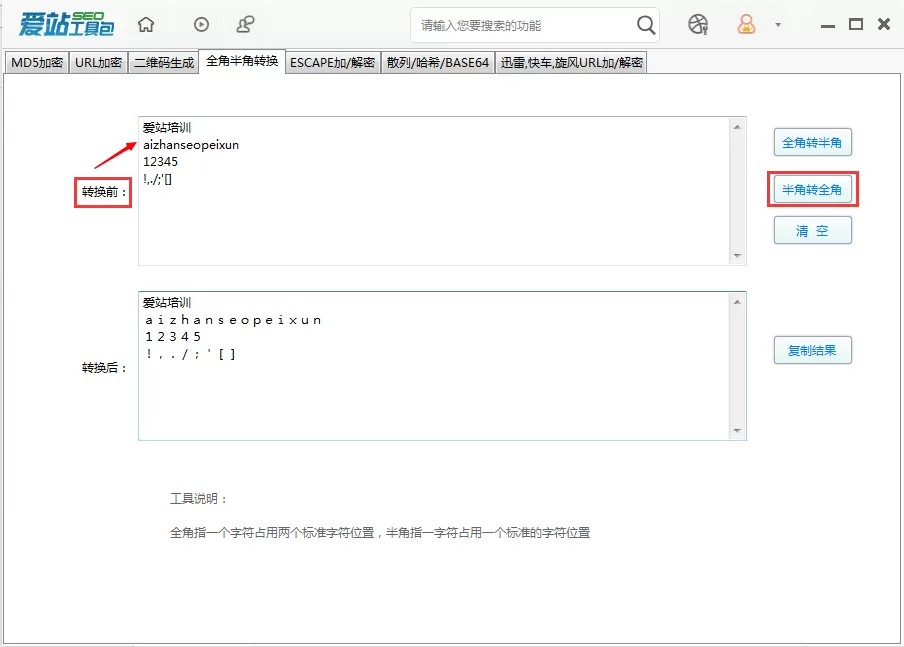The image size is (904, 647).
Task: Close the application window
Action: click(x=884, y=24)
